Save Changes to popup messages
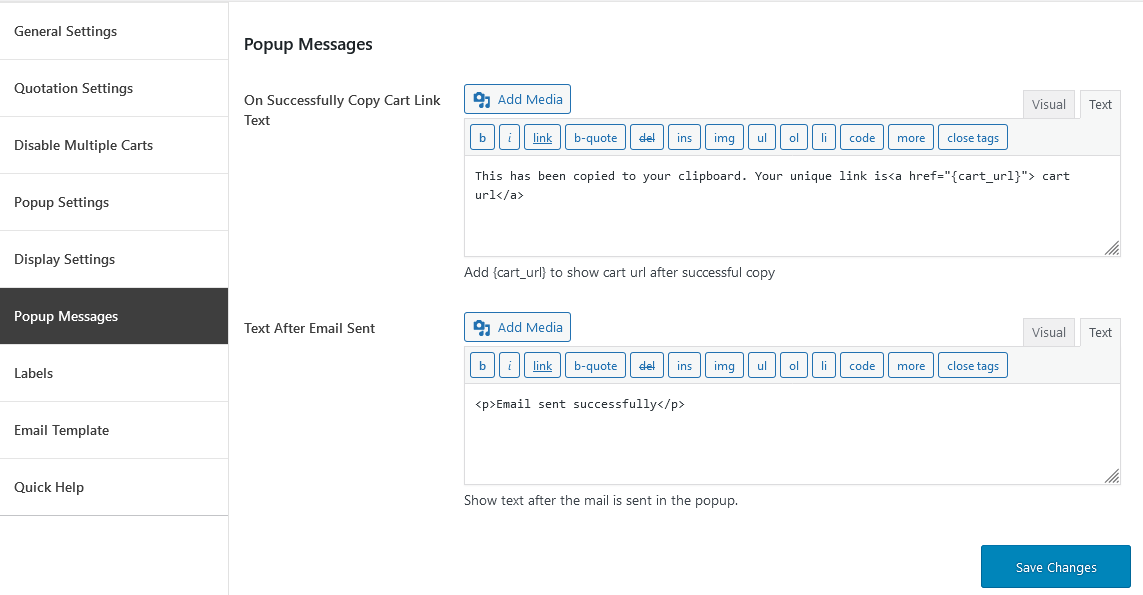The width and height of the screenshot is (1143, 595). (x=1056, y=567)
